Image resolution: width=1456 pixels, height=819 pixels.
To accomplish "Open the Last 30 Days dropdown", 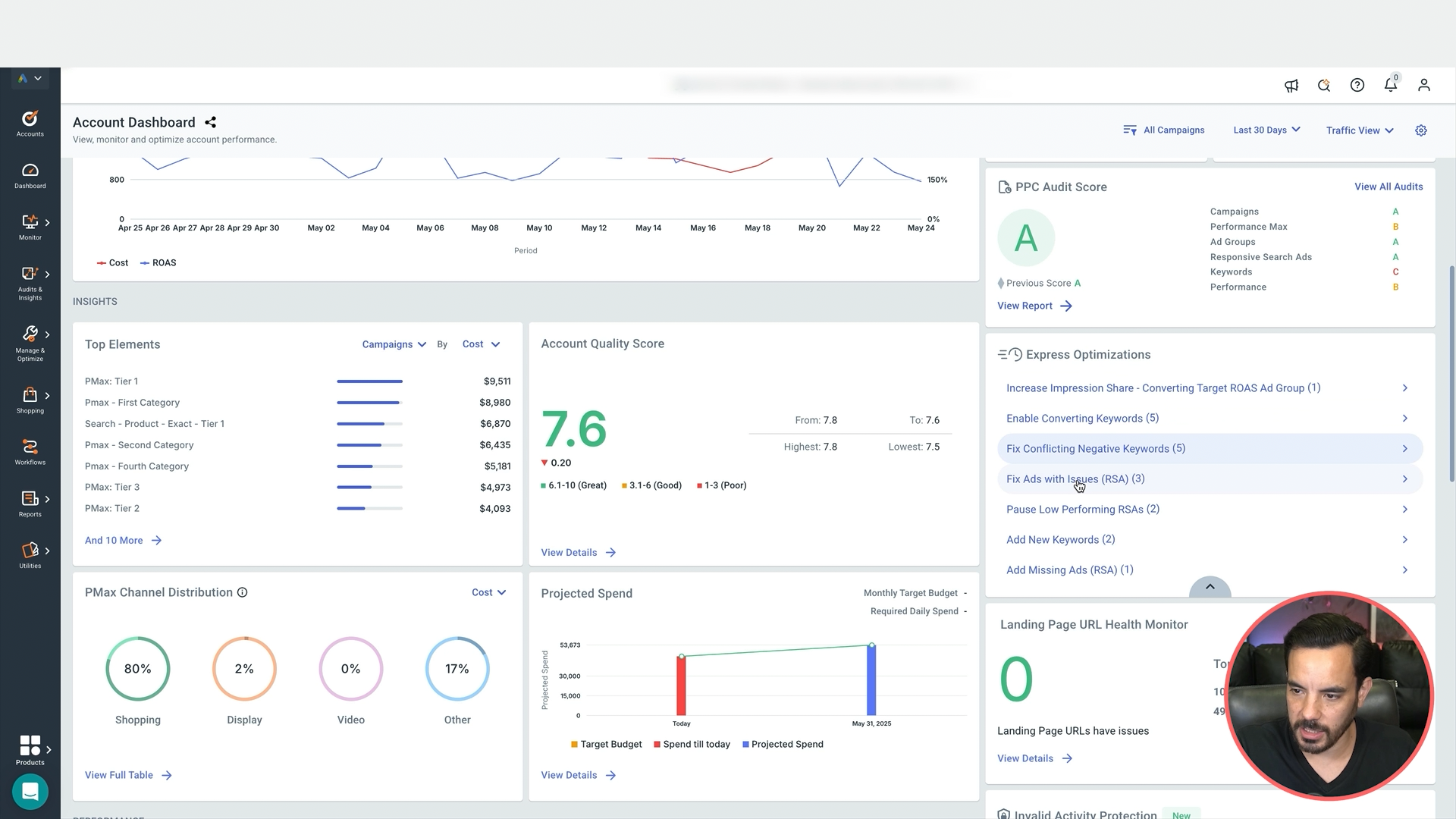I will (1266, 130).
